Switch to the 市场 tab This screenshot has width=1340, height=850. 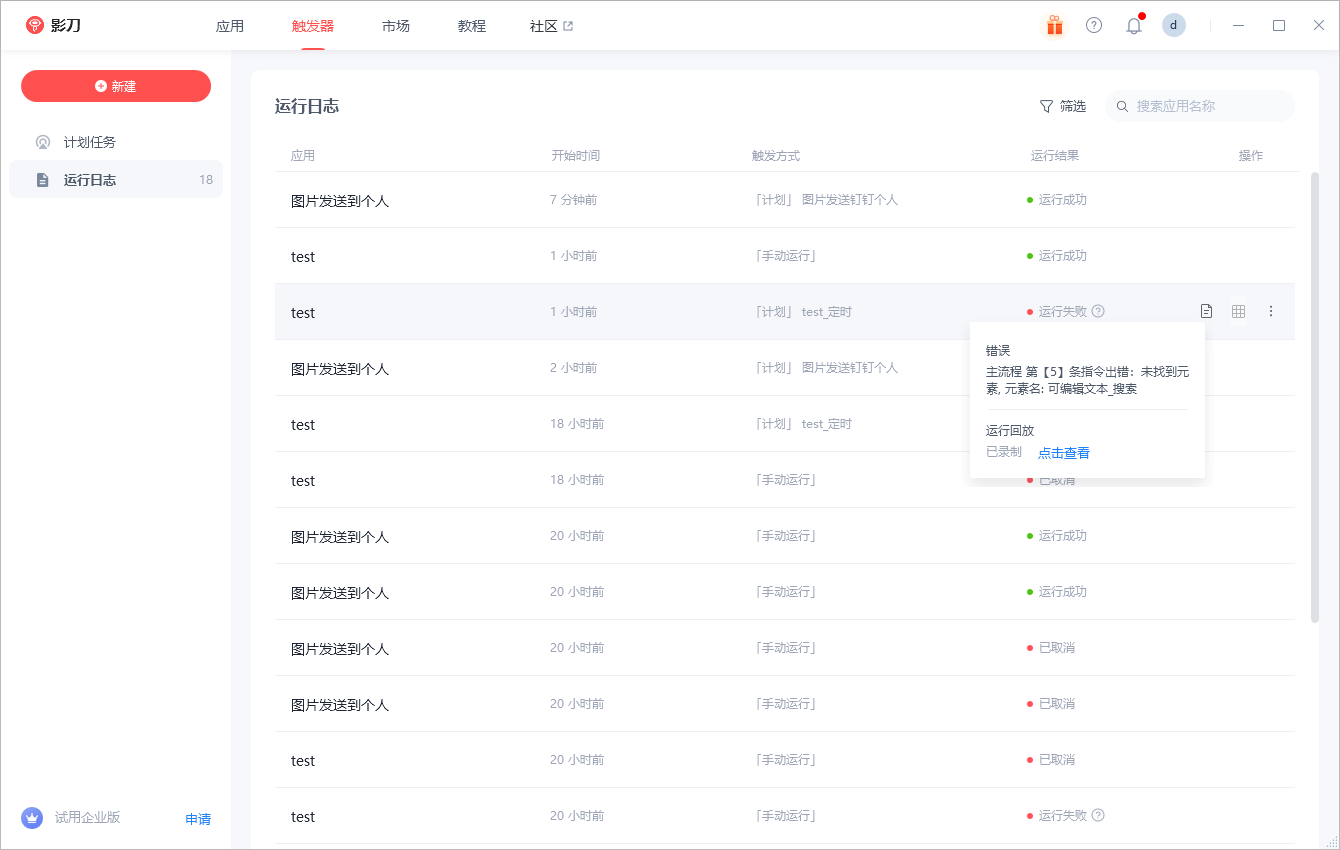click(x=396, y=26)
